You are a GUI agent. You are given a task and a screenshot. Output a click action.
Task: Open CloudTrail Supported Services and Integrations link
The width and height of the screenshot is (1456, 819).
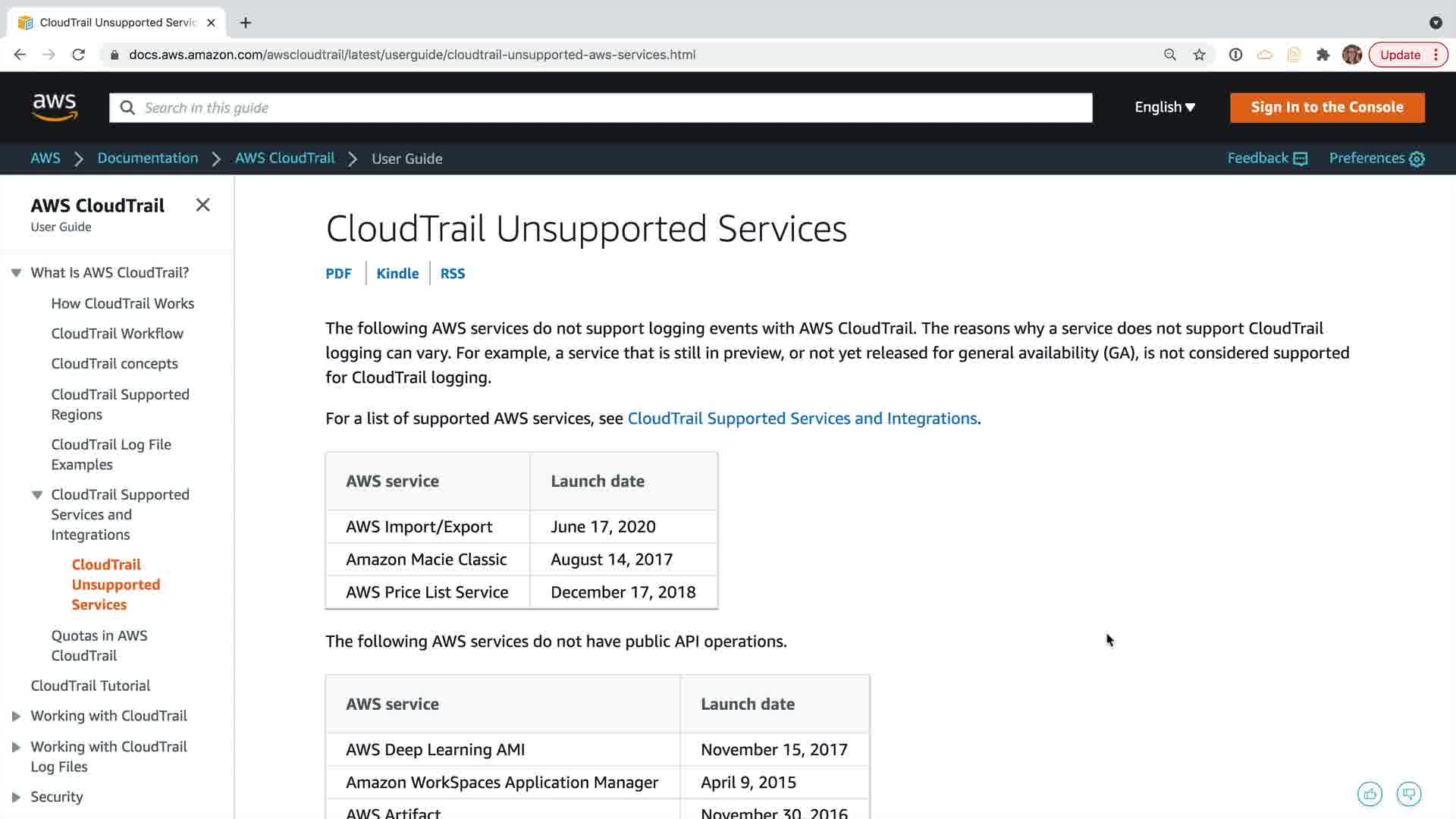coord(802,419)
